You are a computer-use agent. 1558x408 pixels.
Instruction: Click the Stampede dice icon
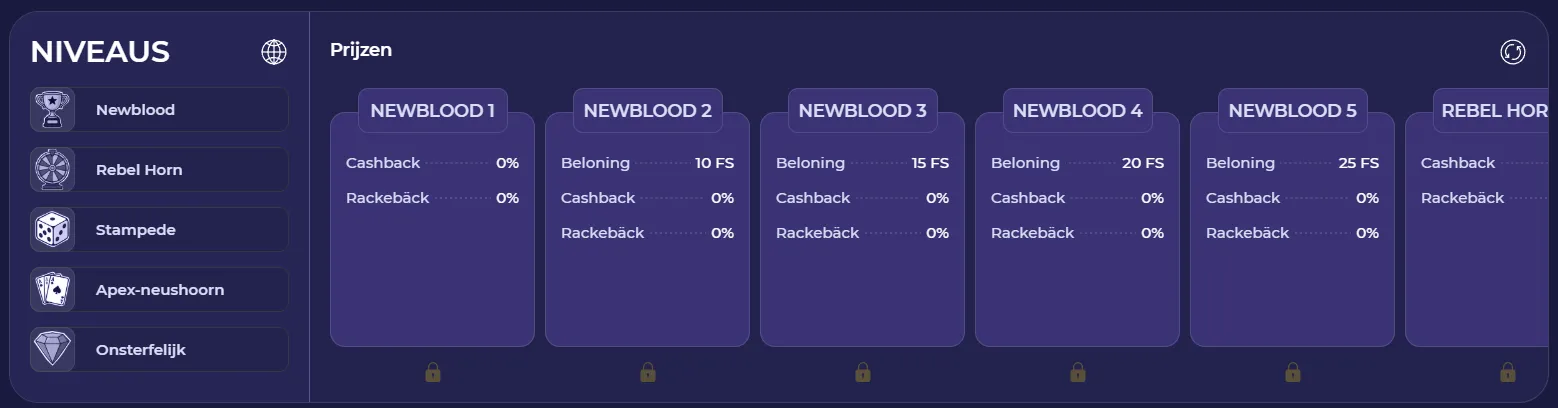(x=53, y=230)
